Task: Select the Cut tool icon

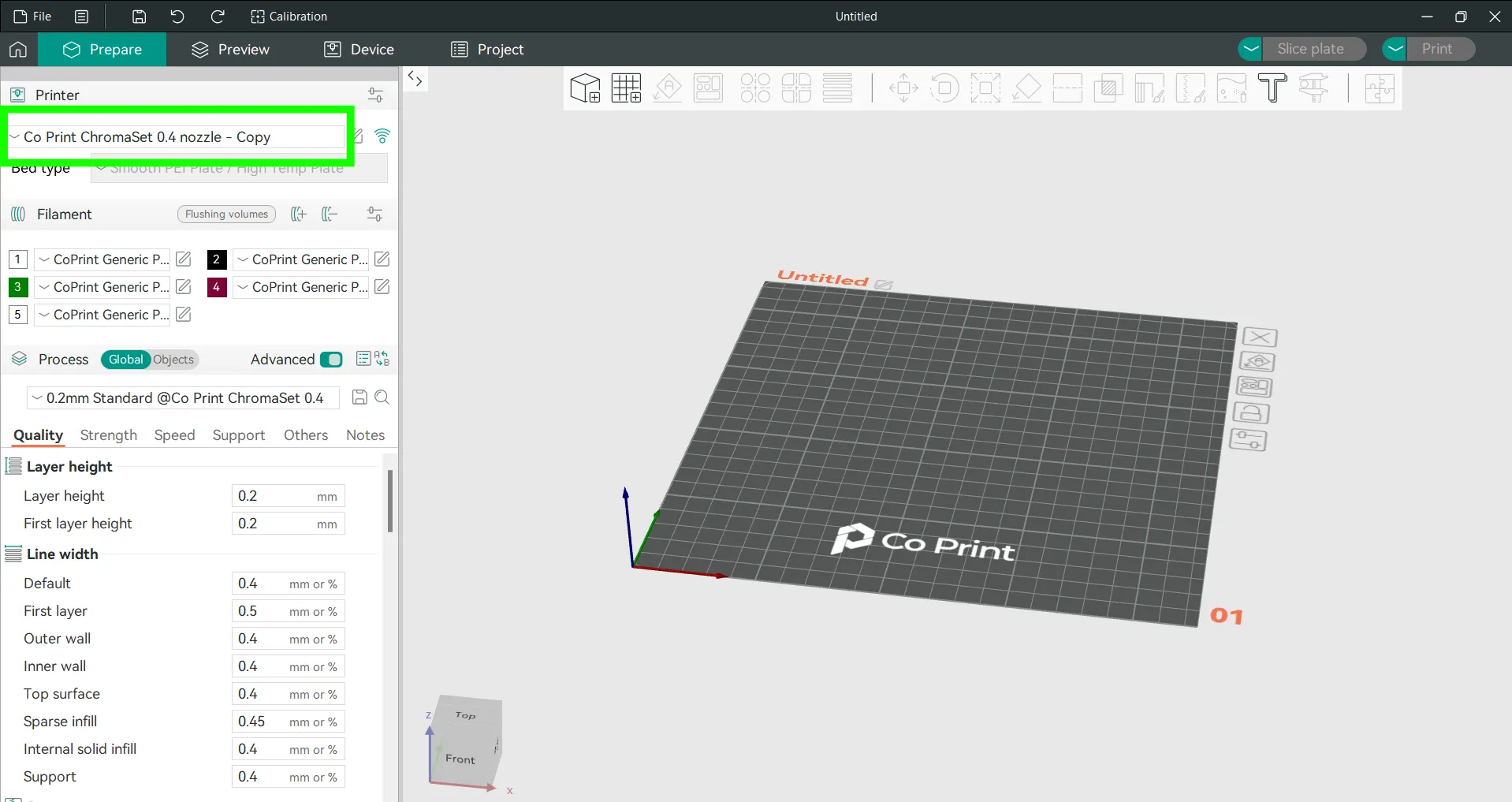Action: pyautogui.click(x=1067, y=88)
